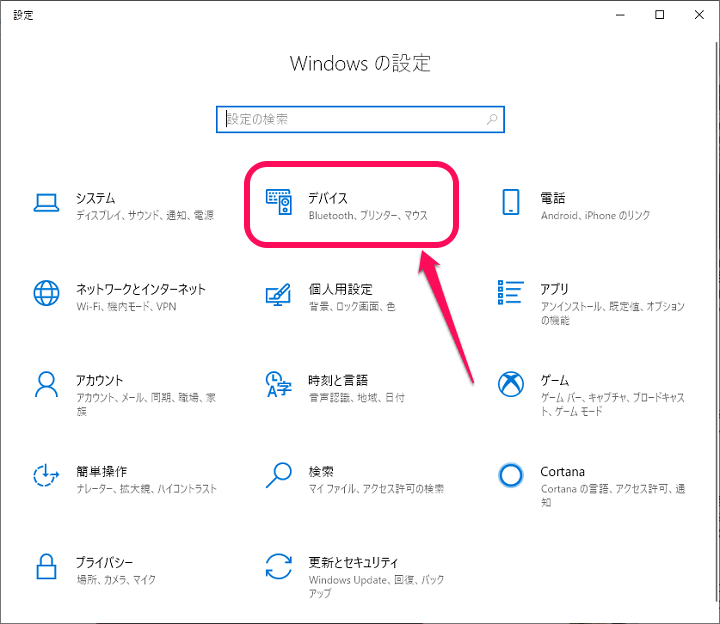Click the text "ナレーター、拡大鏡、ハイコントラスト"

[146, 489]
